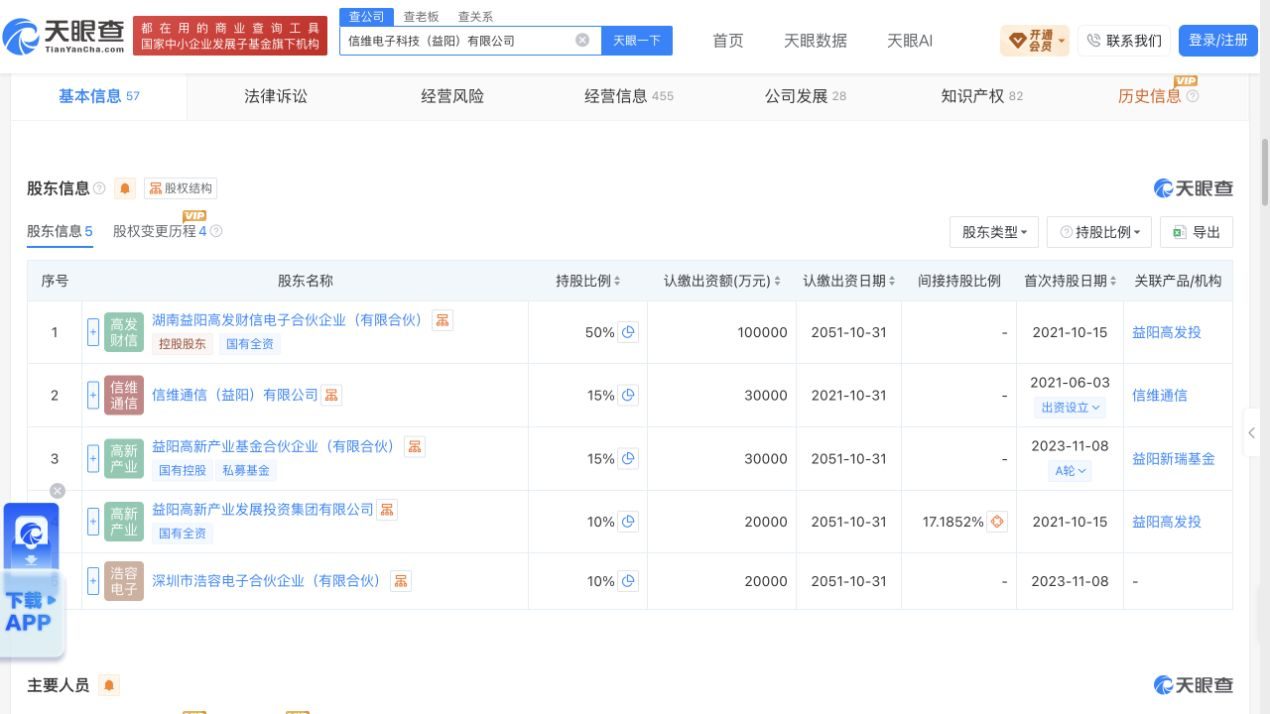Close the floating 下载APP banner
1270x714 pixels.
click(57, 491)
